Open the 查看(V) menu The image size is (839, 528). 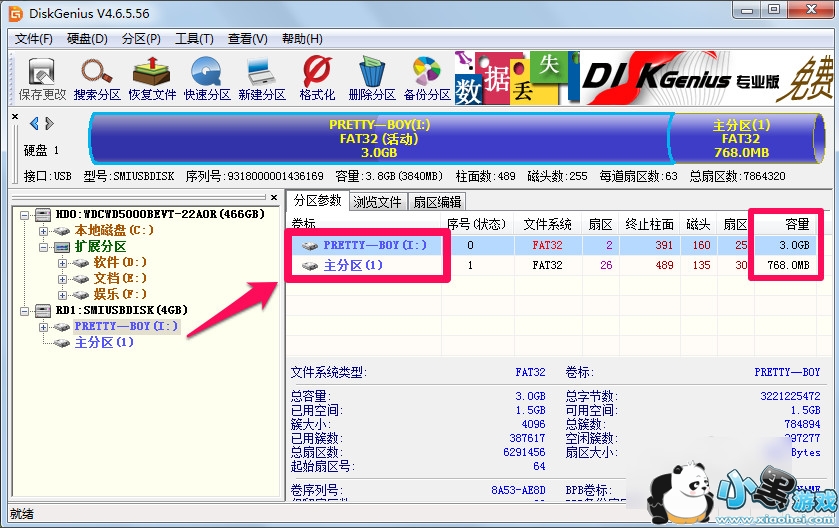tap(247, 39)
